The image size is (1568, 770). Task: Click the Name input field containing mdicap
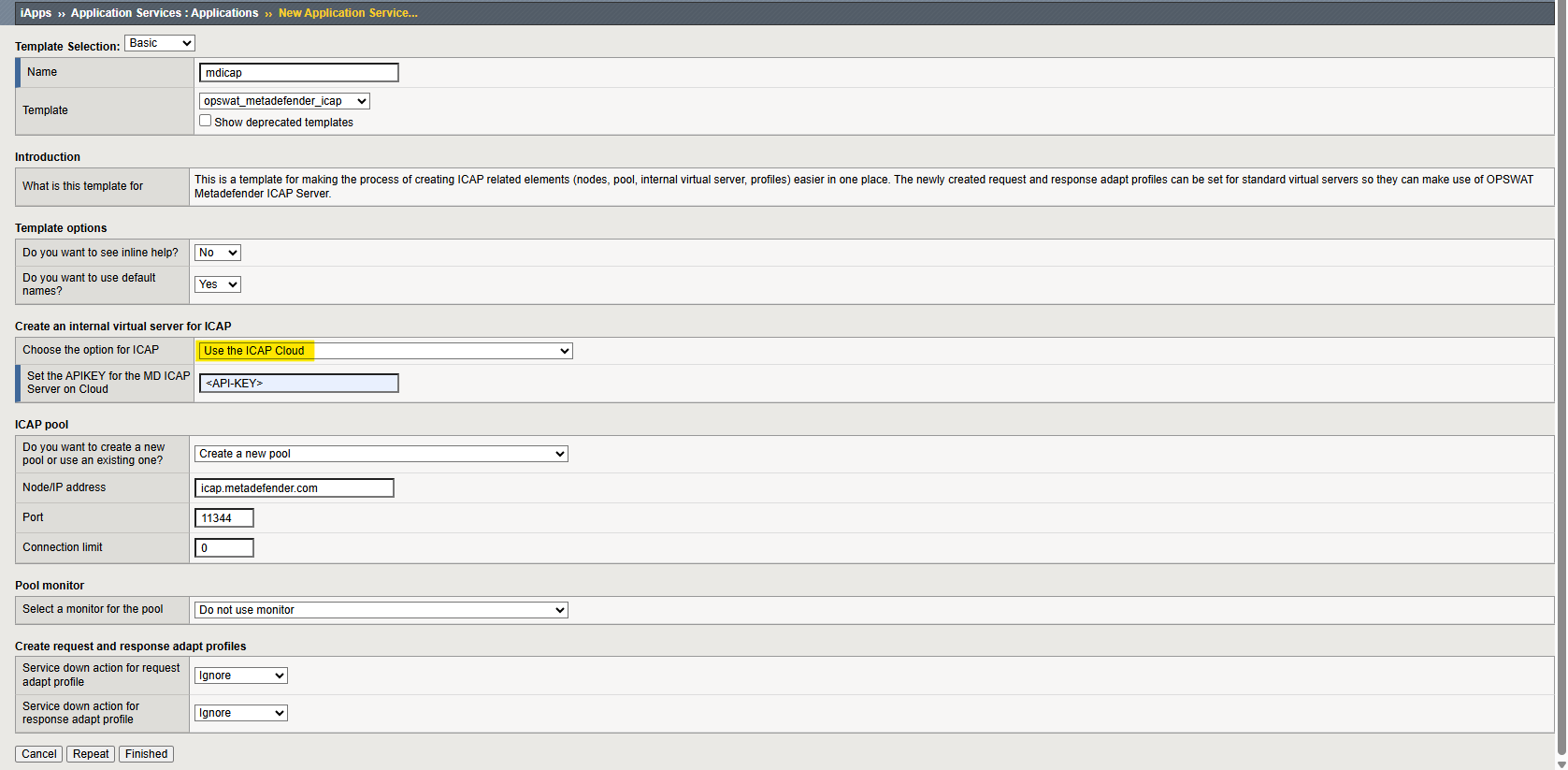[x=298, y=73]
